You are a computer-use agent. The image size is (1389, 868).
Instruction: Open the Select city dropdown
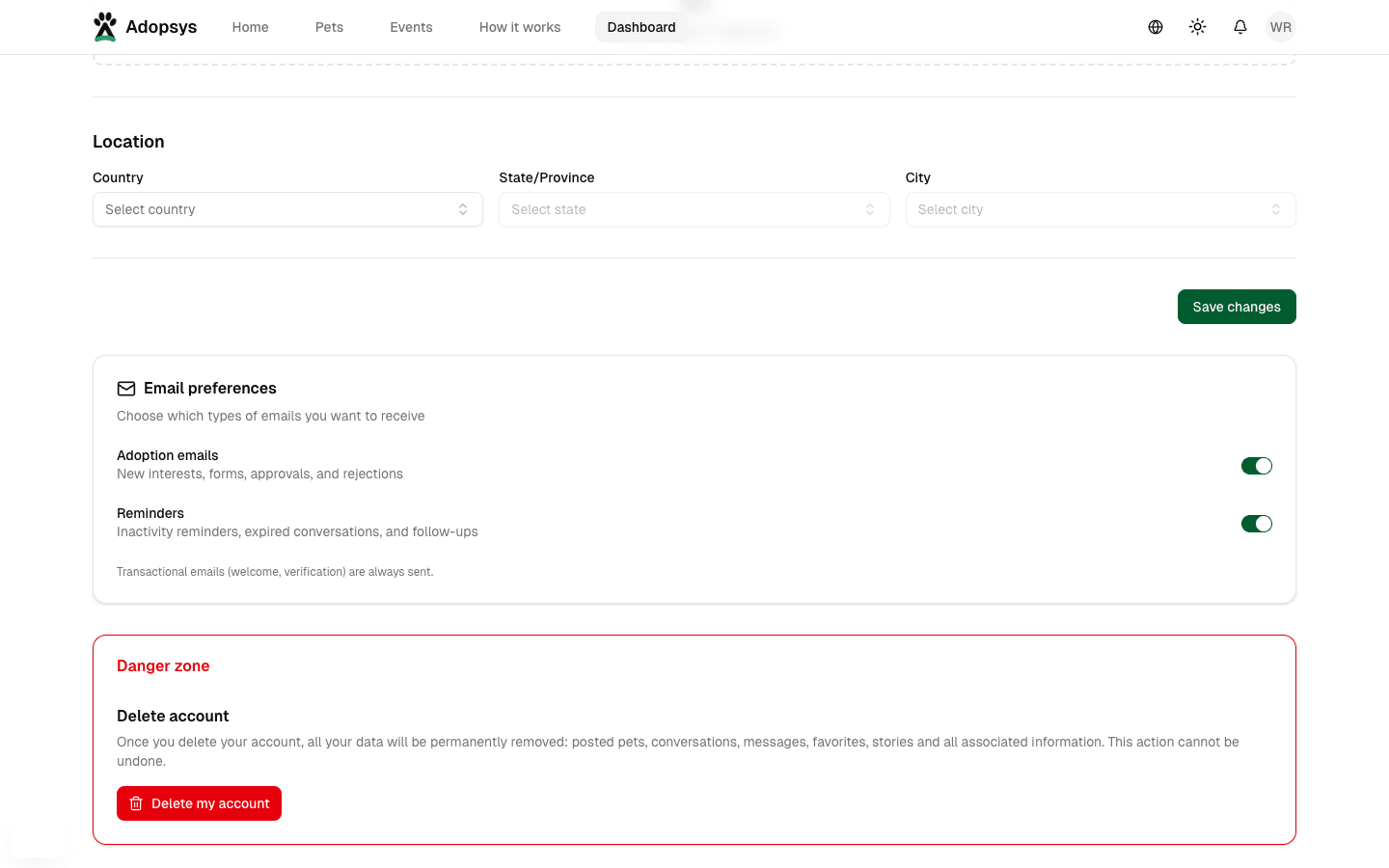coord(1101,209)
